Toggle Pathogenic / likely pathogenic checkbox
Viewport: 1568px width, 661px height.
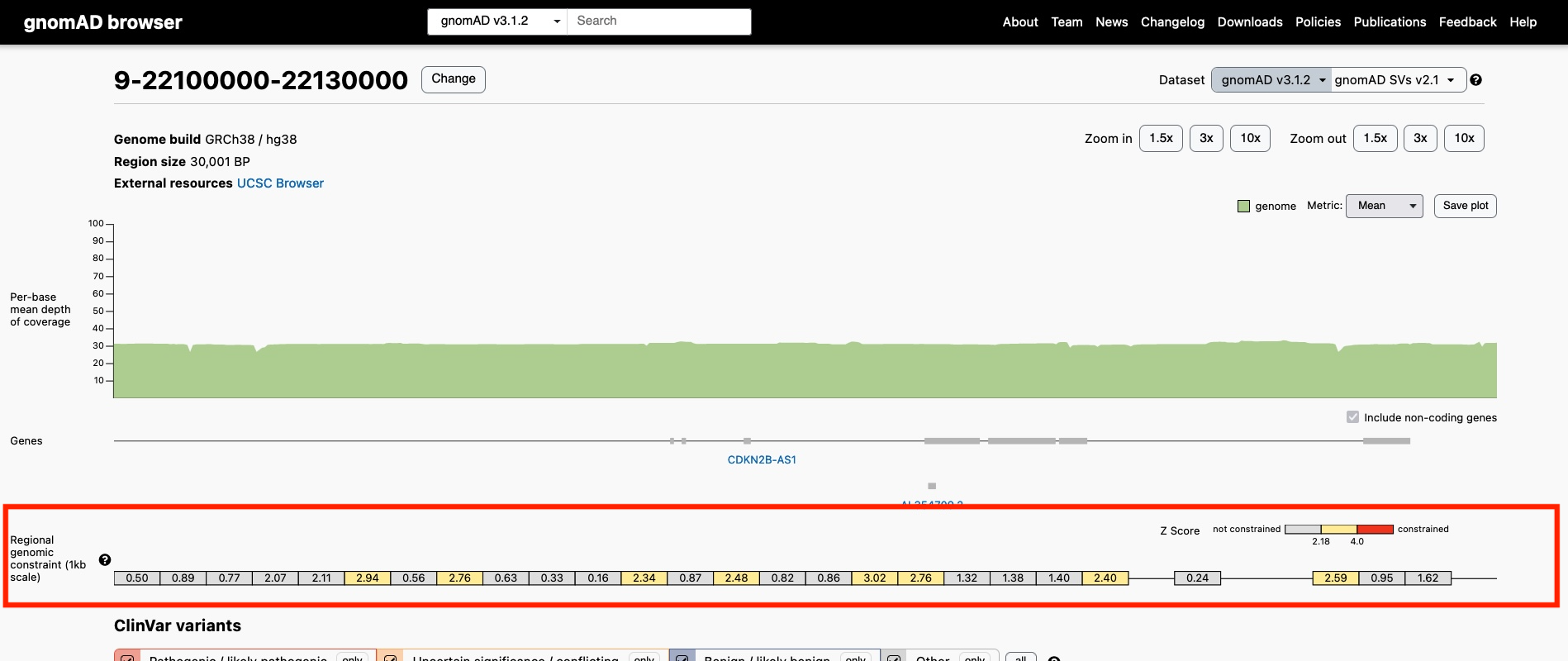point(127,658)
